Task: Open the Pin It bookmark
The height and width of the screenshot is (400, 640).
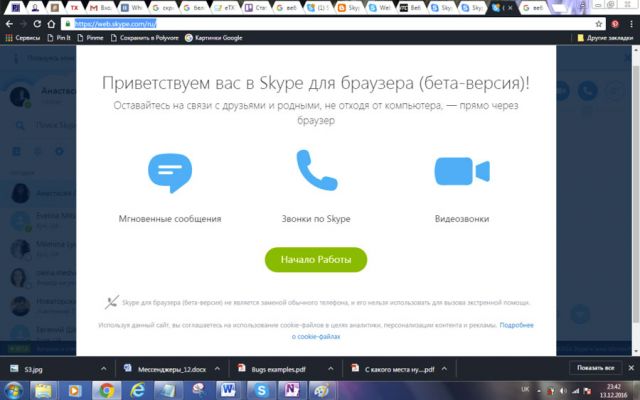Action: click(59, 38)
